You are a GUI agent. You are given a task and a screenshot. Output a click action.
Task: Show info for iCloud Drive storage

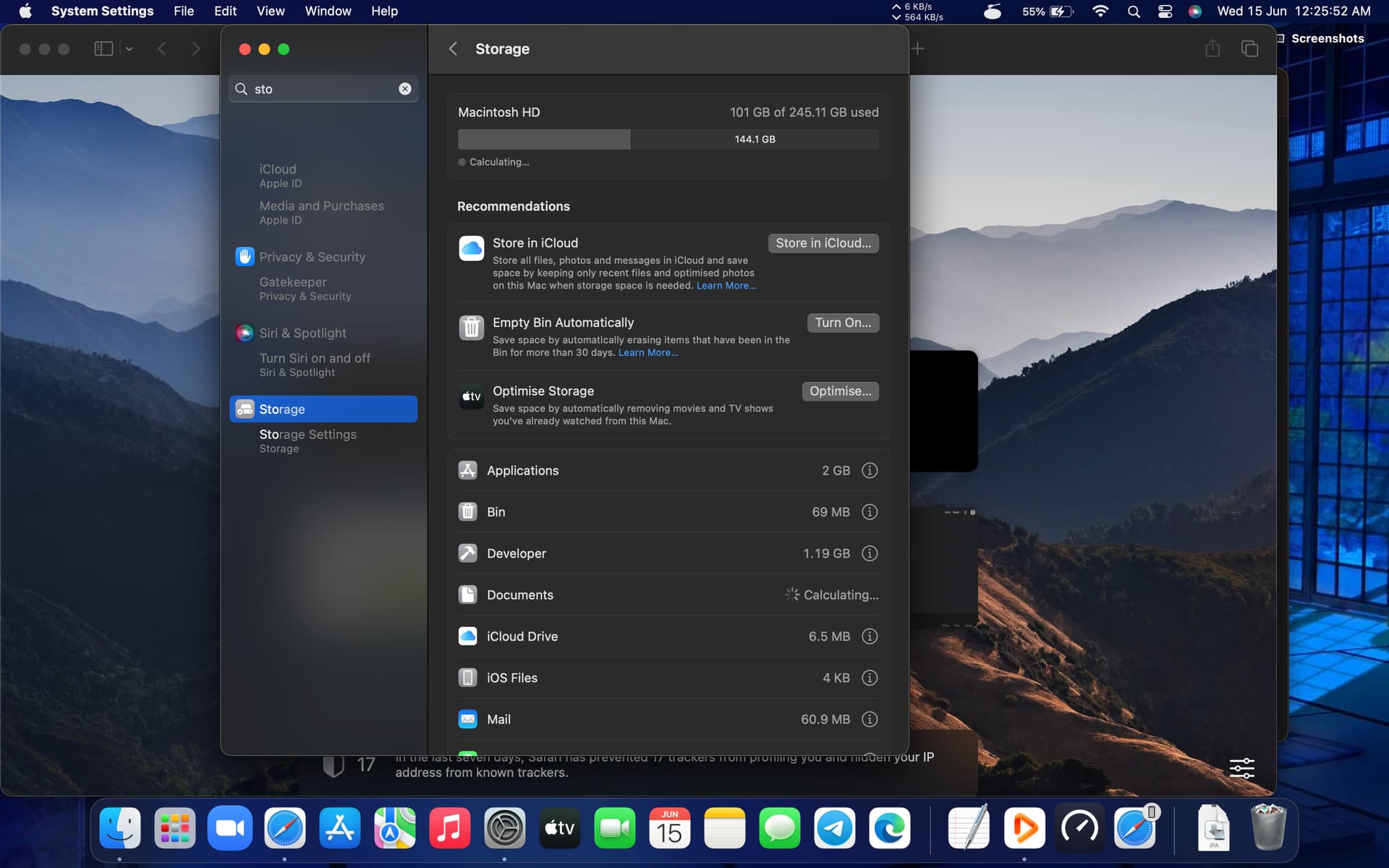point(870,636)
